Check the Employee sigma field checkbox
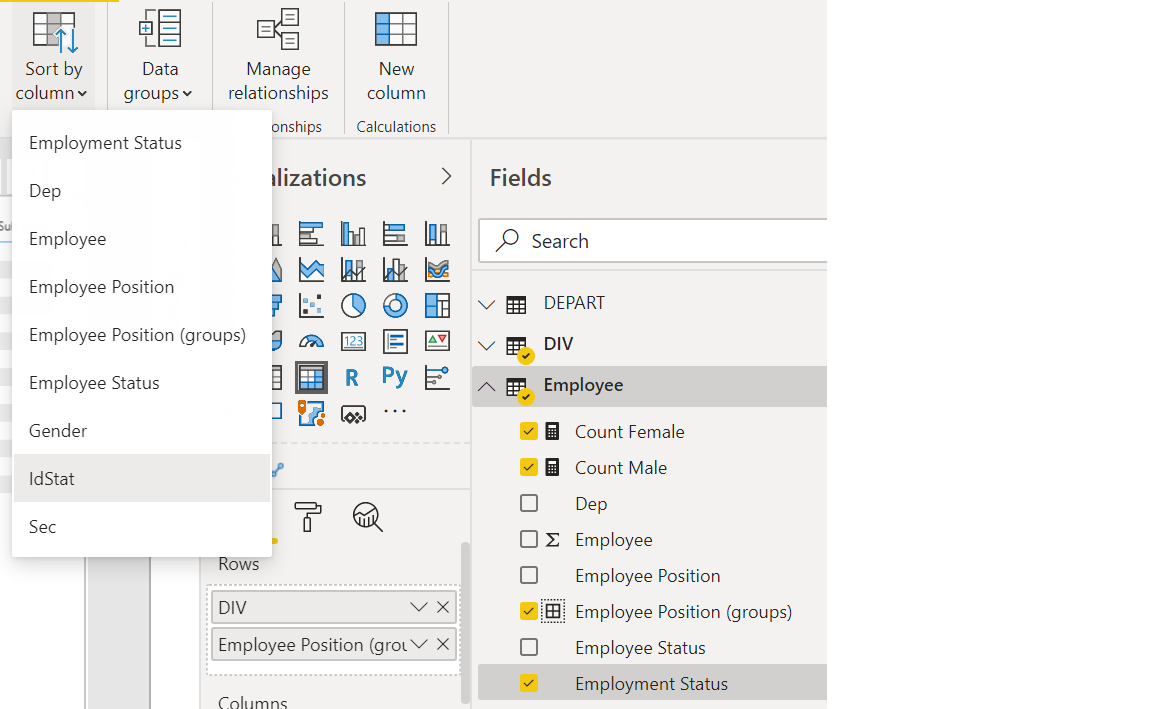The width and height of the screenshot is (1152, 709). tap(528, 539)
